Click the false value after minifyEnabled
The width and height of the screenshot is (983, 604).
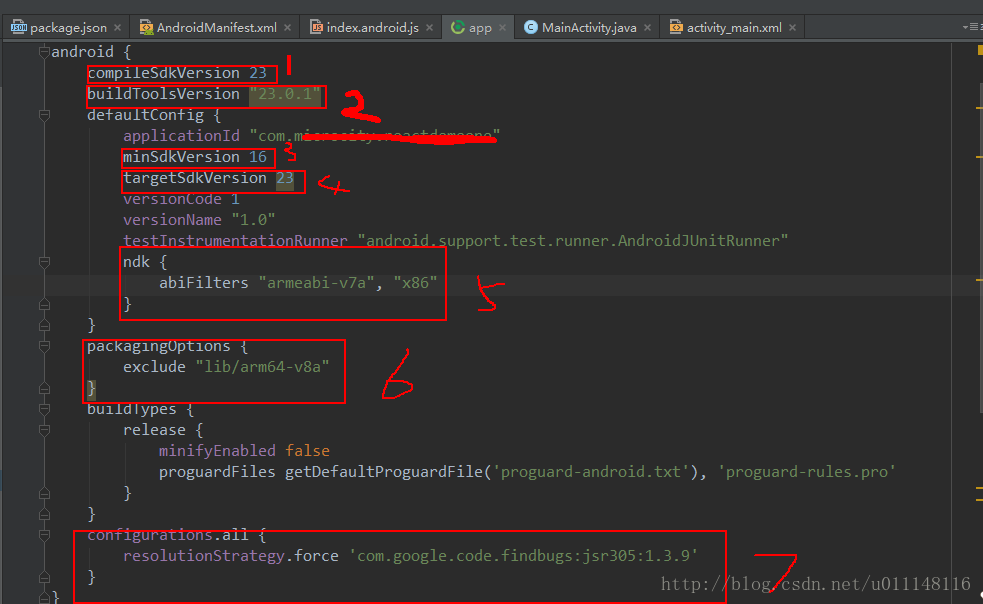[307, 452]
